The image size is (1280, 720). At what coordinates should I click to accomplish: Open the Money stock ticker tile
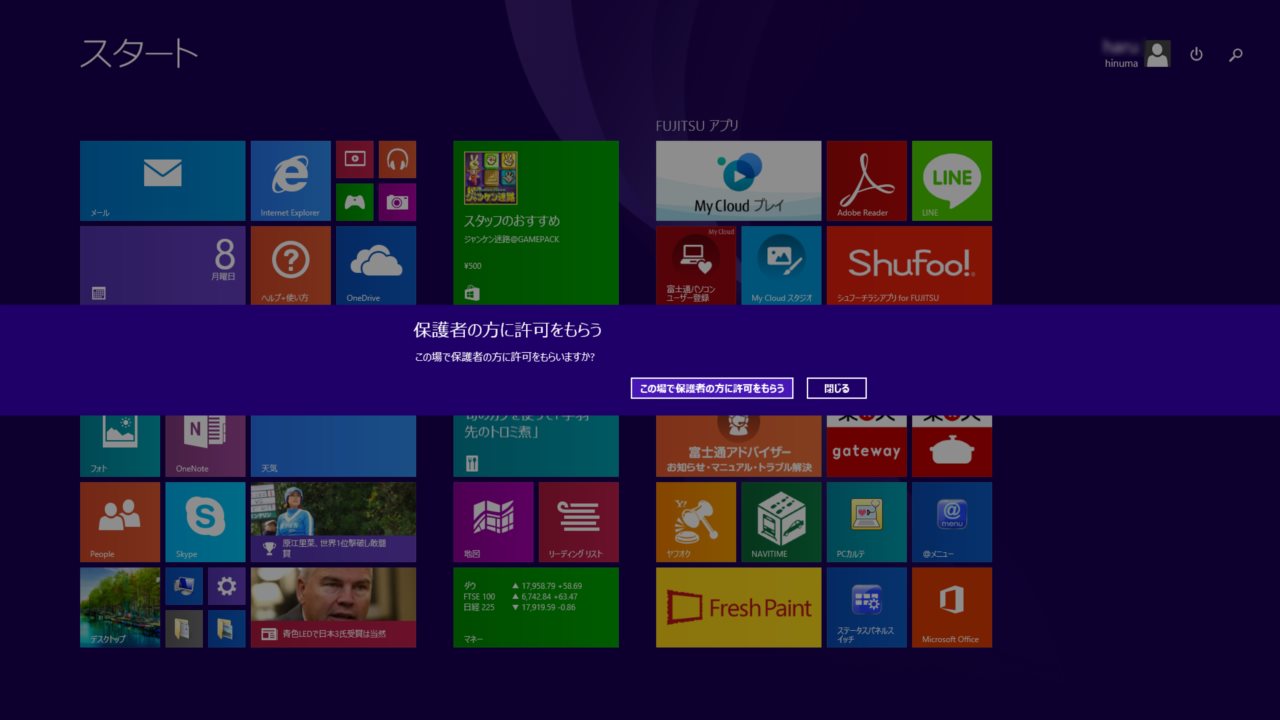(535, 607)
